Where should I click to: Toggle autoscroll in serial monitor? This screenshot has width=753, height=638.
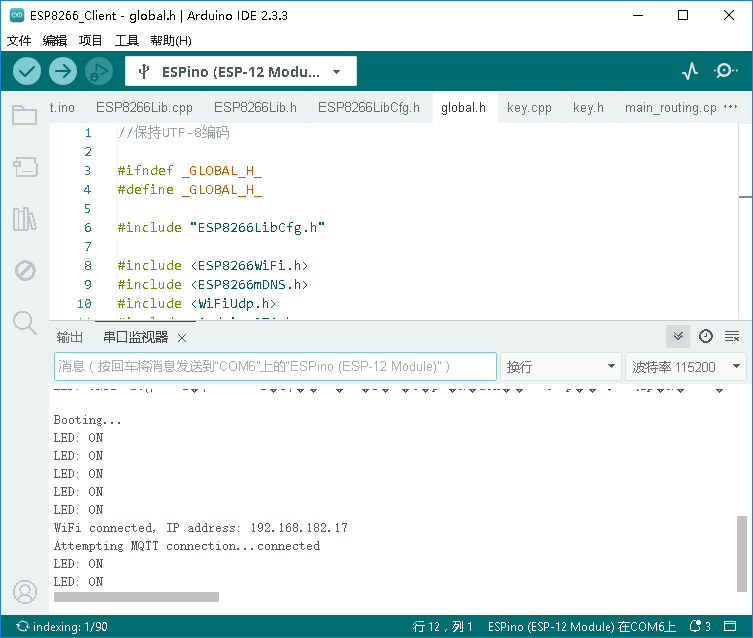click(x=678, y=336)
